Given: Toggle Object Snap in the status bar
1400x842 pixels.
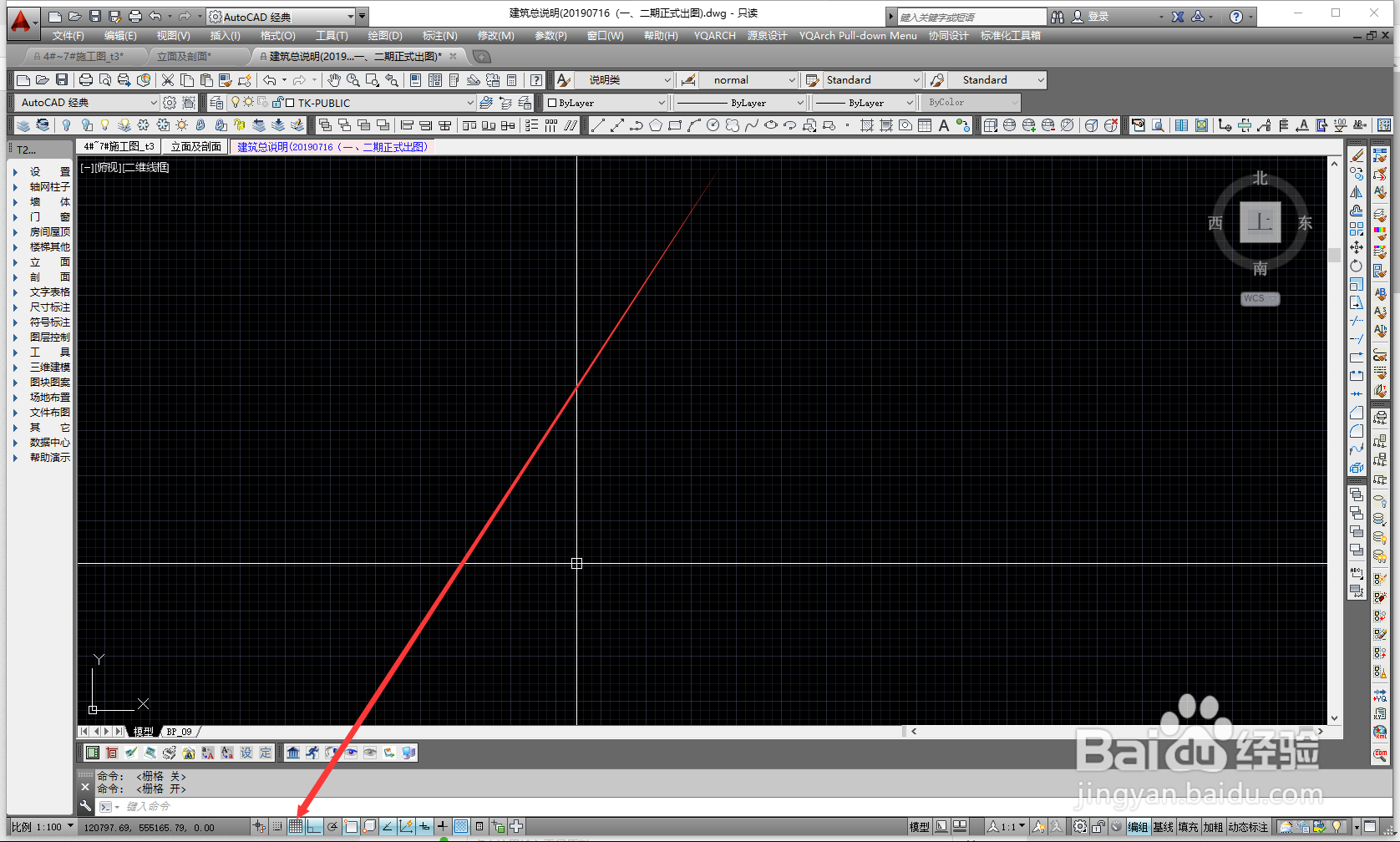Looking at the screenshot, I should click(351, 827).
